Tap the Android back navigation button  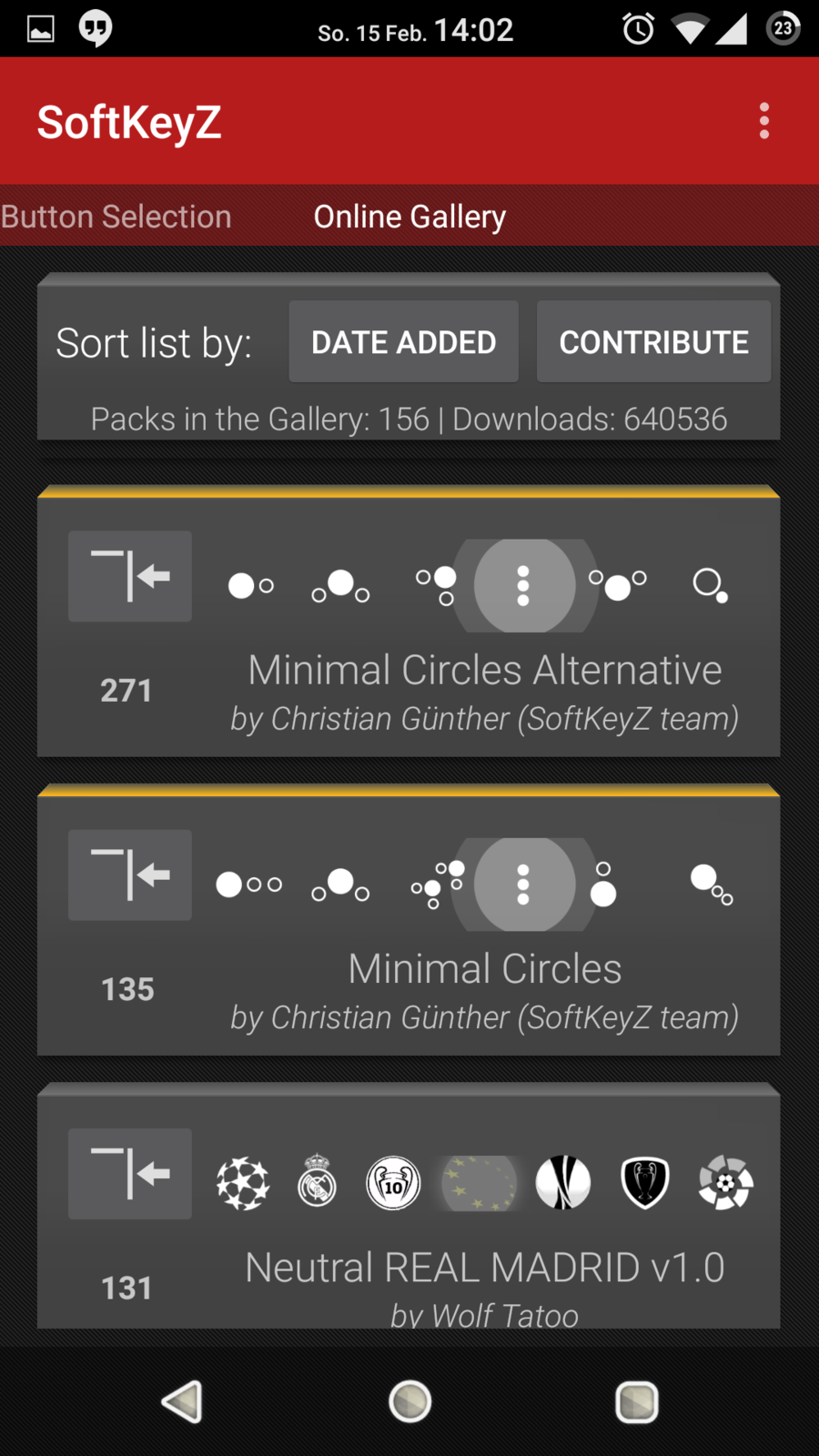pyautogui.click(x=182, y=1401)
